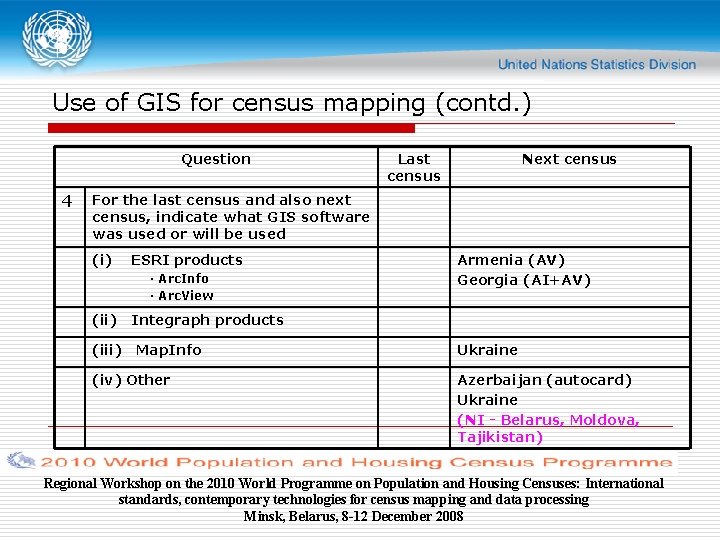Image resolution: width=720 pixels, height=540 pixels.
Task: Select the 'United Nations Statistics Division' text
Action: tap(597, 64)
